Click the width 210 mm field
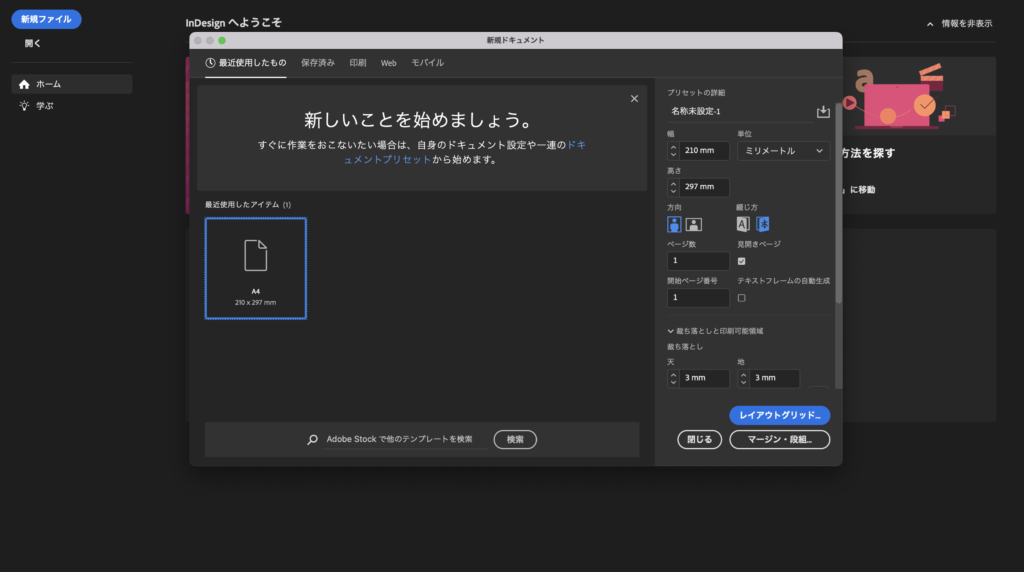The height and width of the screenshot is (572, 1024). (x=704, y=151)
